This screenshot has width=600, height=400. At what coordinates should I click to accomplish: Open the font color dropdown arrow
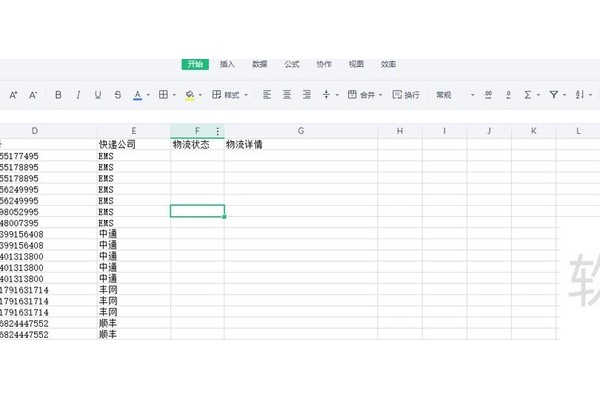pyautogui.click(x=148, y=95)
